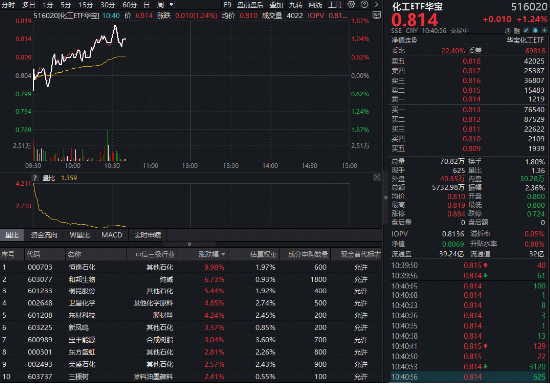
Task: Click the pencil note icon beside quote
Action: [526, 31]
